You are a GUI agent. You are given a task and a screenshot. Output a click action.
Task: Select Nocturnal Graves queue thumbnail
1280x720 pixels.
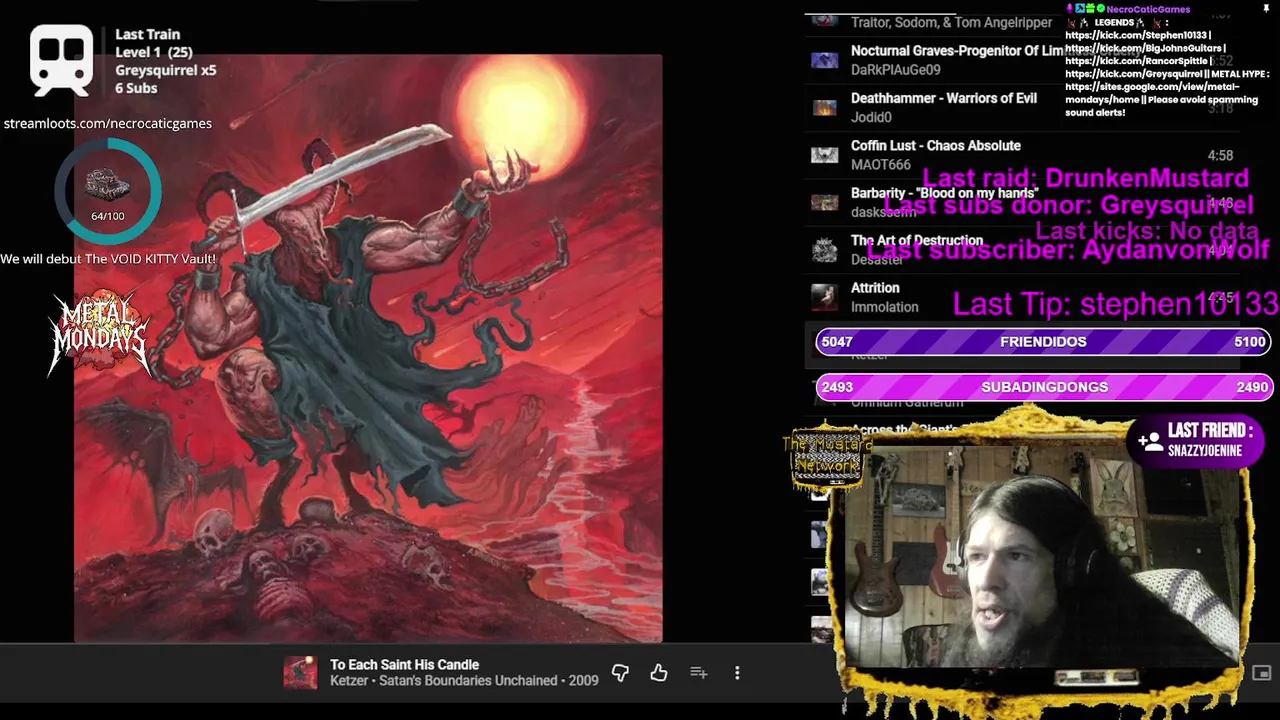click(x=824, y=60)
